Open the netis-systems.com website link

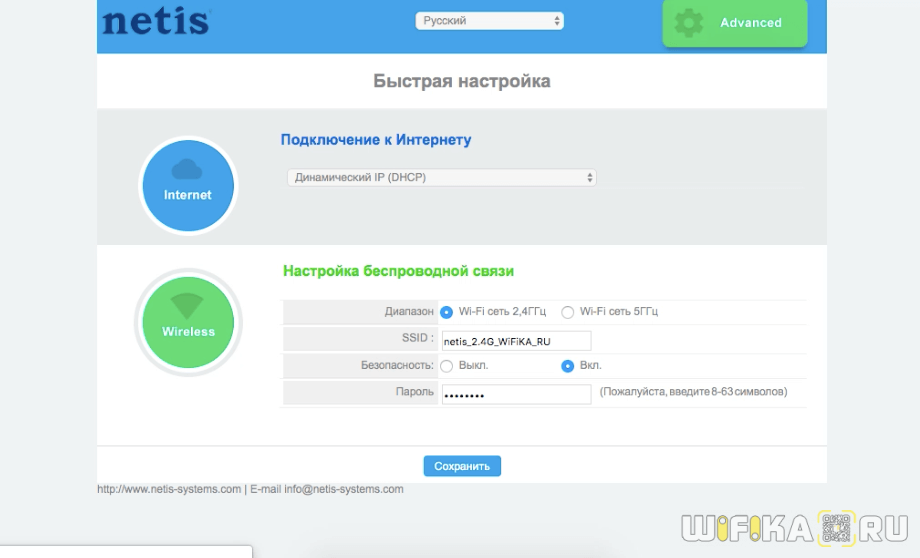click(169, 489)
